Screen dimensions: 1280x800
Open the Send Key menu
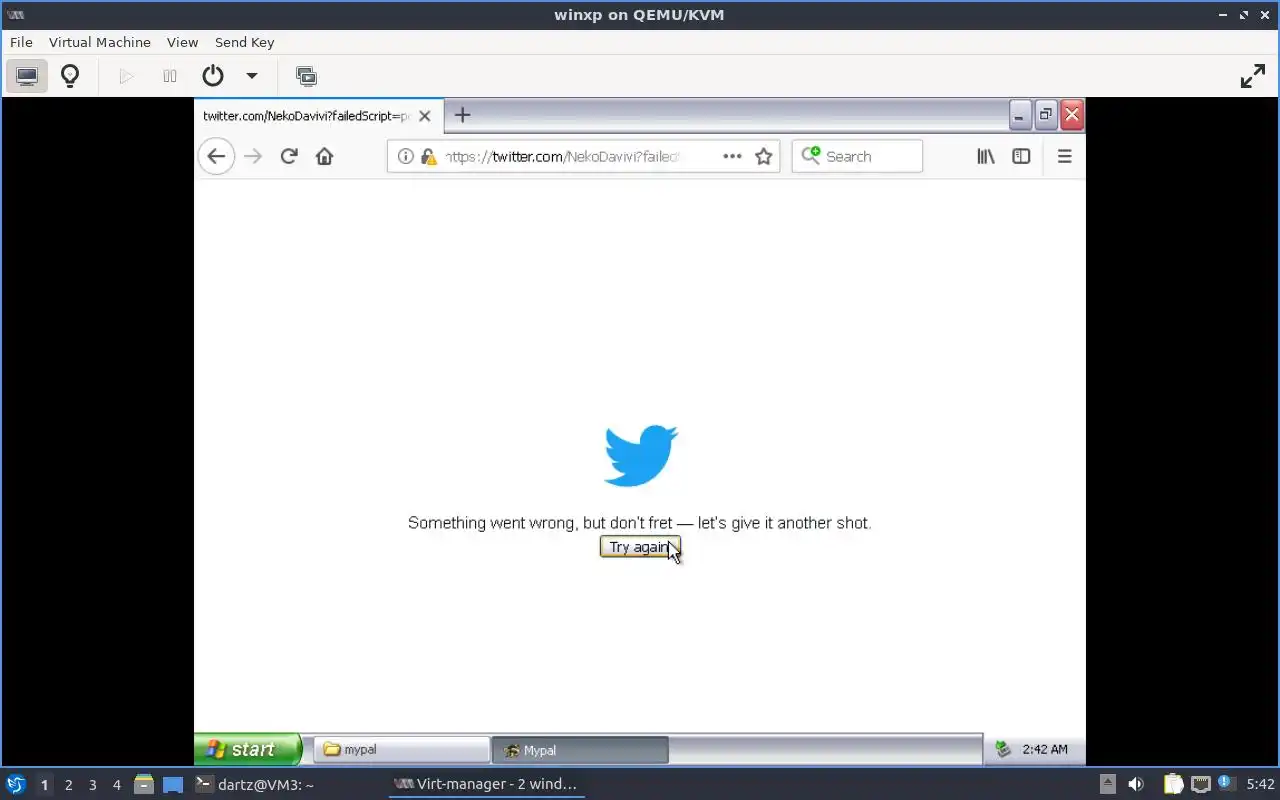coord(244,42)
